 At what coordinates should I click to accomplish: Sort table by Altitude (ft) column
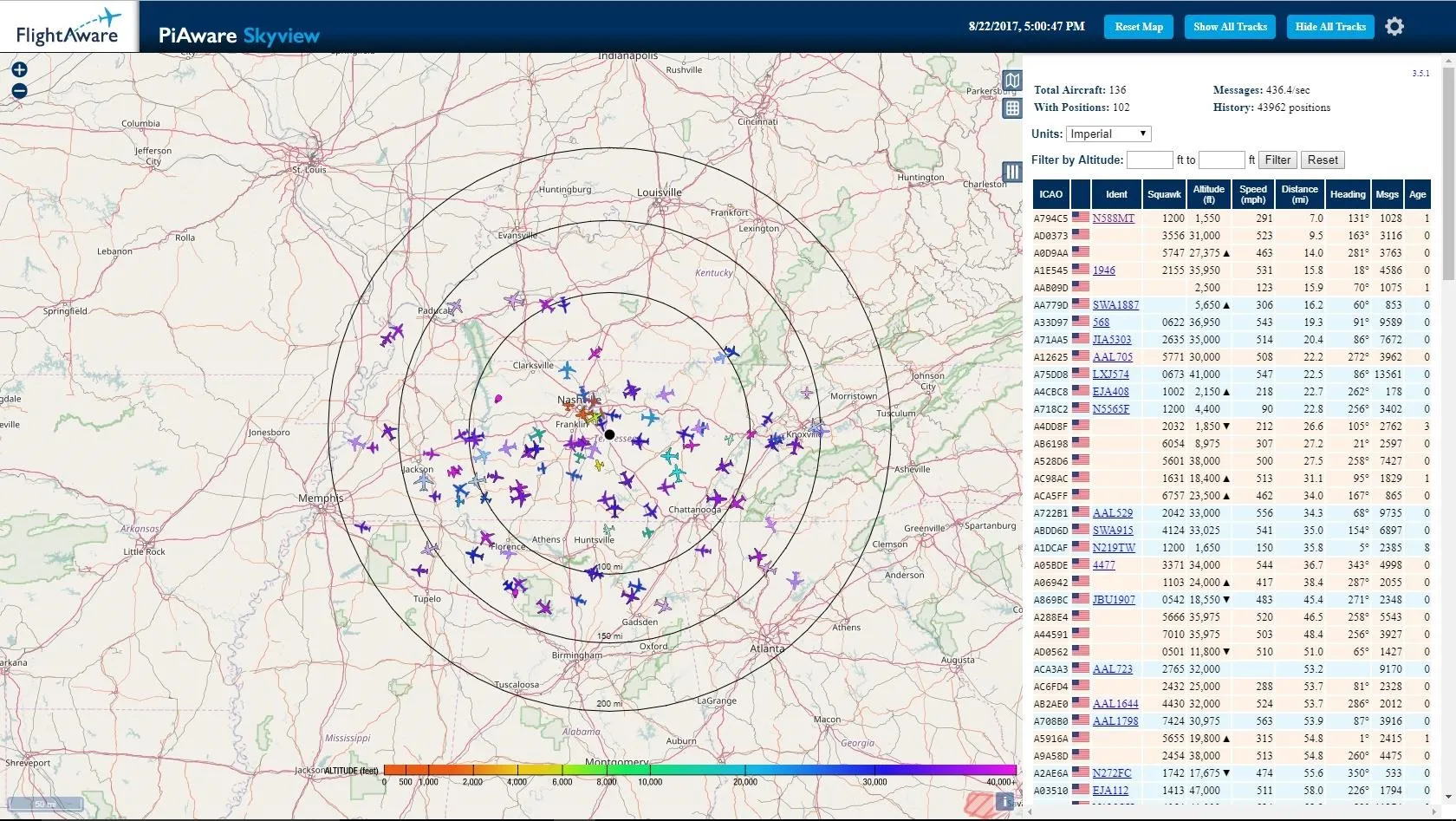(x=1208, y=194)
